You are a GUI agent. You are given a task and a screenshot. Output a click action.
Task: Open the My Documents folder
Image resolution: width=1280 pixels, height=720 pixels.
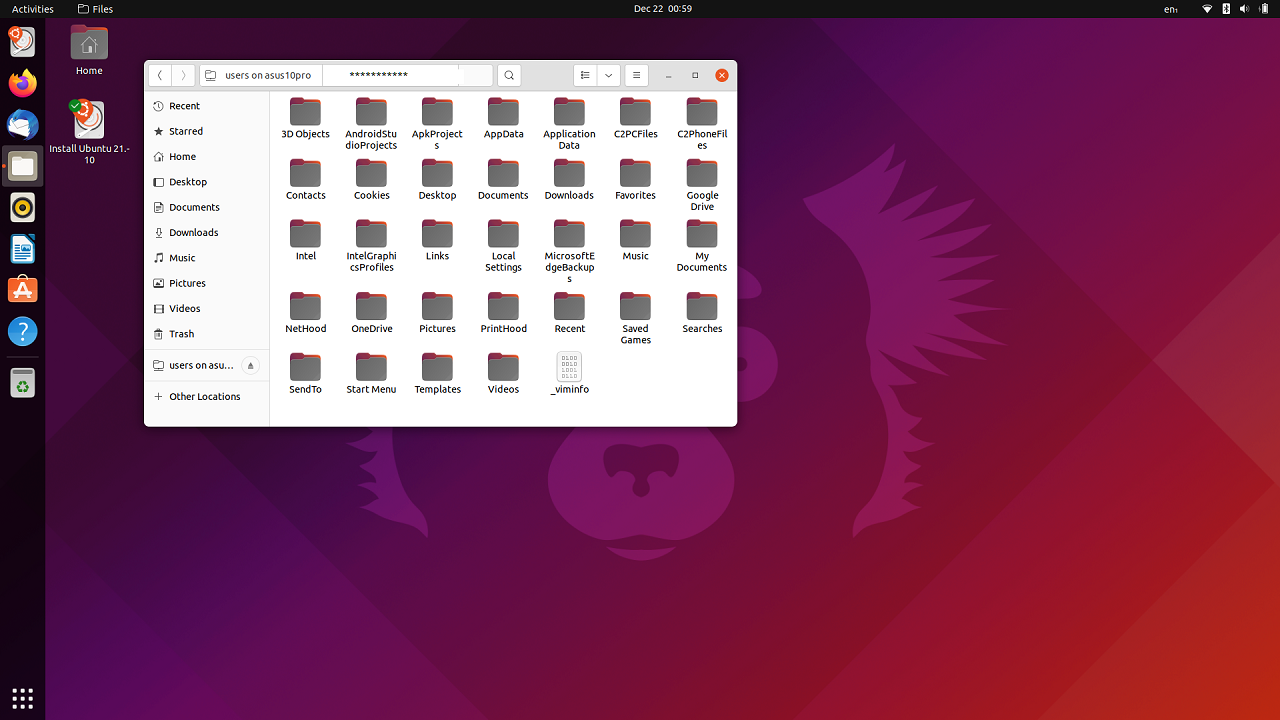[x=702, y=246]
